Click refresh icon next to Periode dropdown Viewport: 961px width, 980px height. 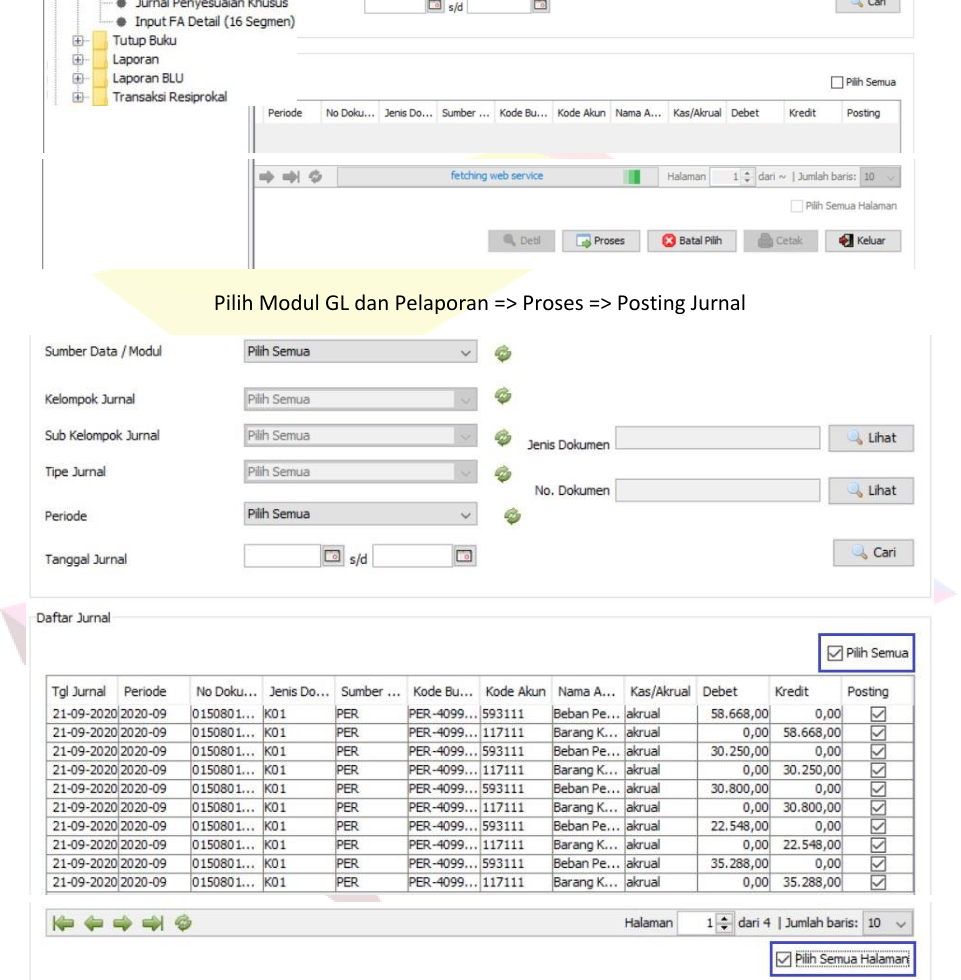512,515
